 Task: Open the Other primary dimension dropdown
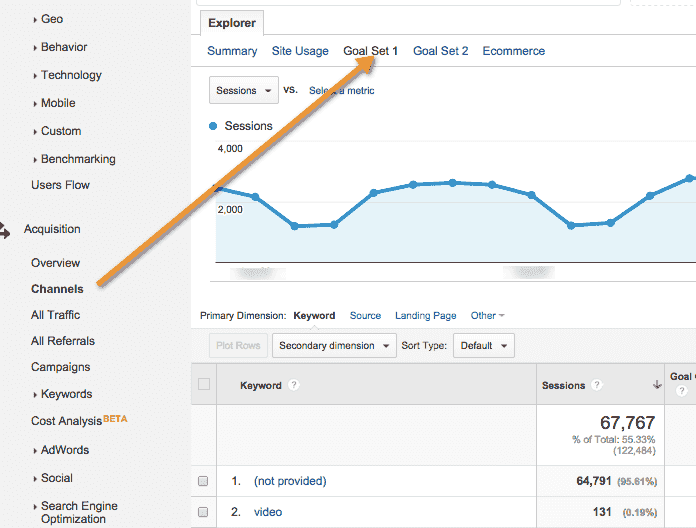pyautogui.click(x=488, y=316)
